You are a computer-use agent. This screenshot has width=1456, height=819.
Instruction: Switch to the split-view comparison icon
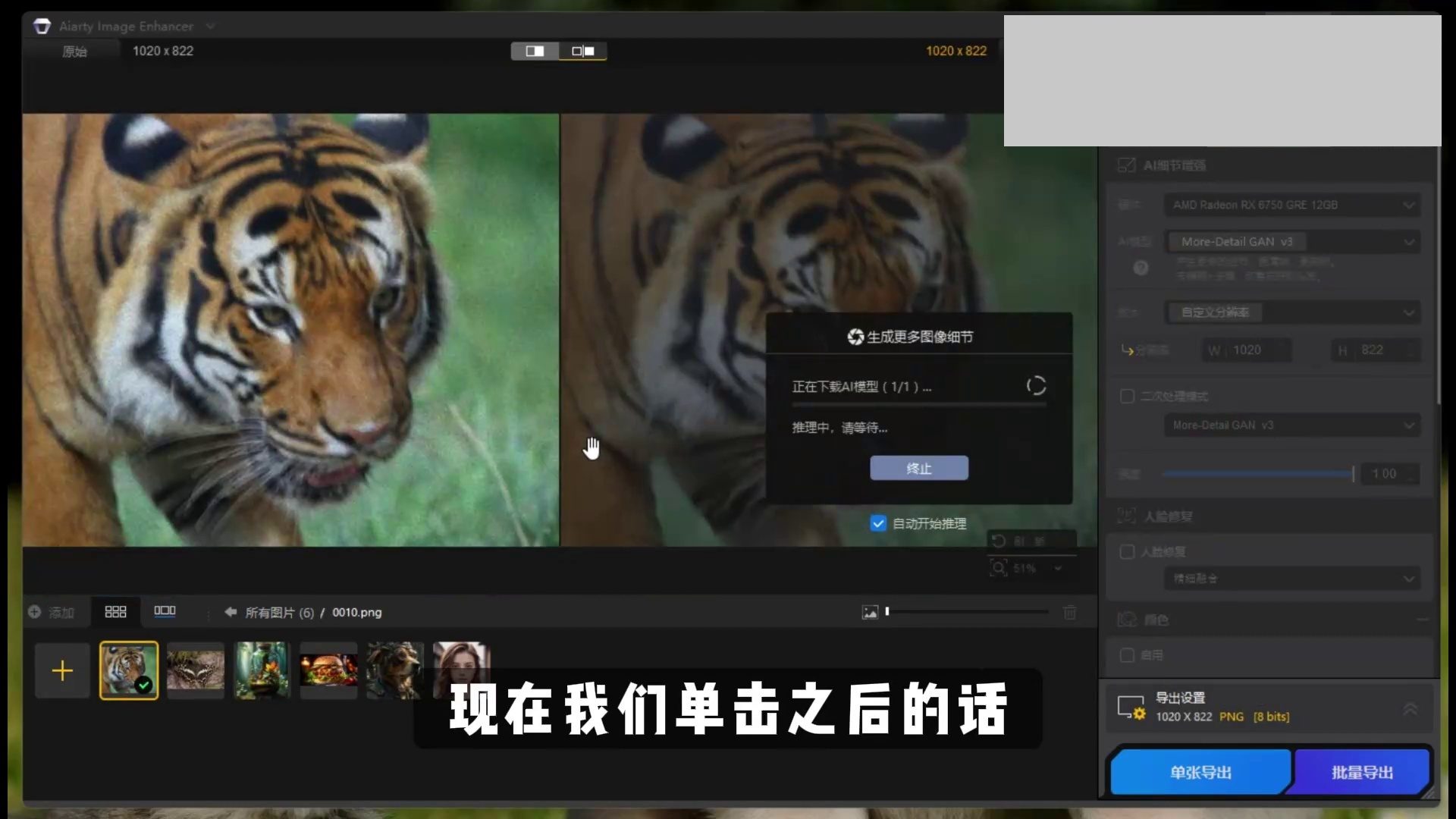click(535, 51)
